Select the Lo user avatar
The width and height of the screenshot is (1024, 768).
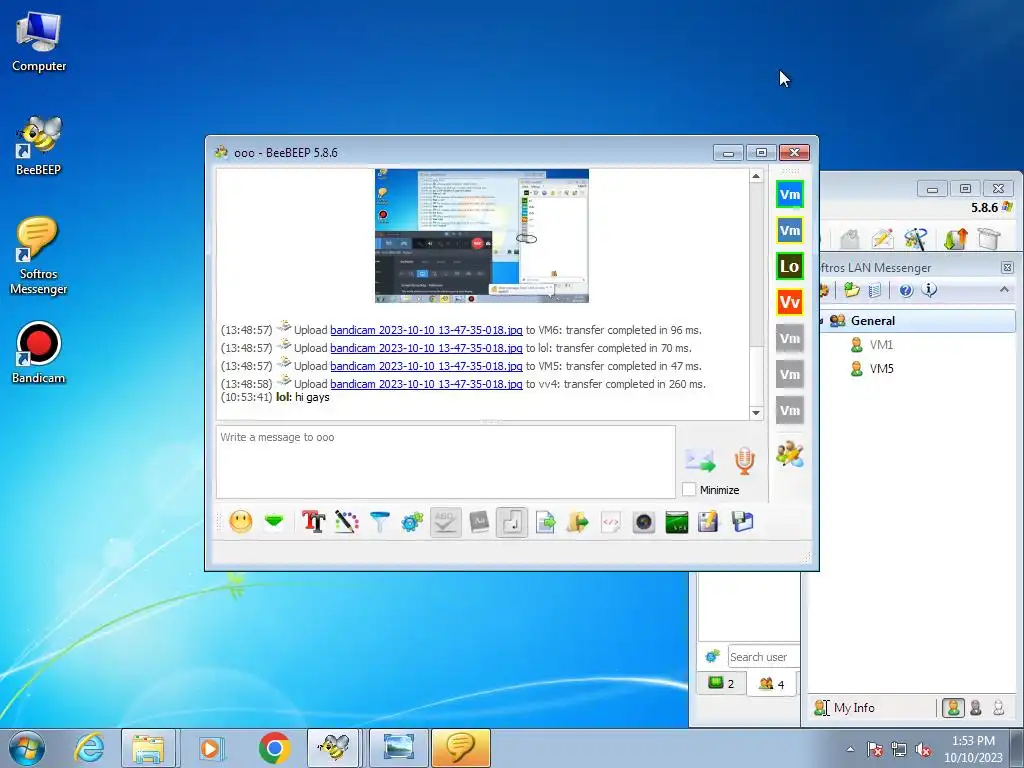(x=790, y=266)
